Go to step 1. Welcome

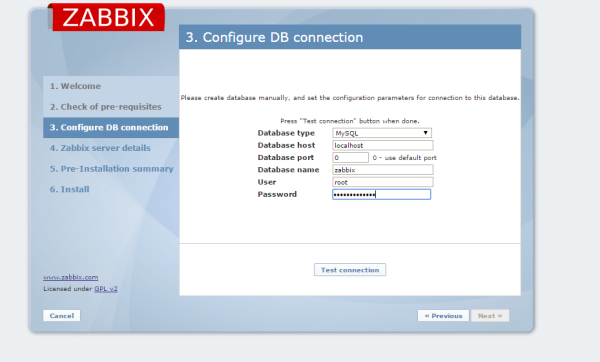[x=75, y=86]
